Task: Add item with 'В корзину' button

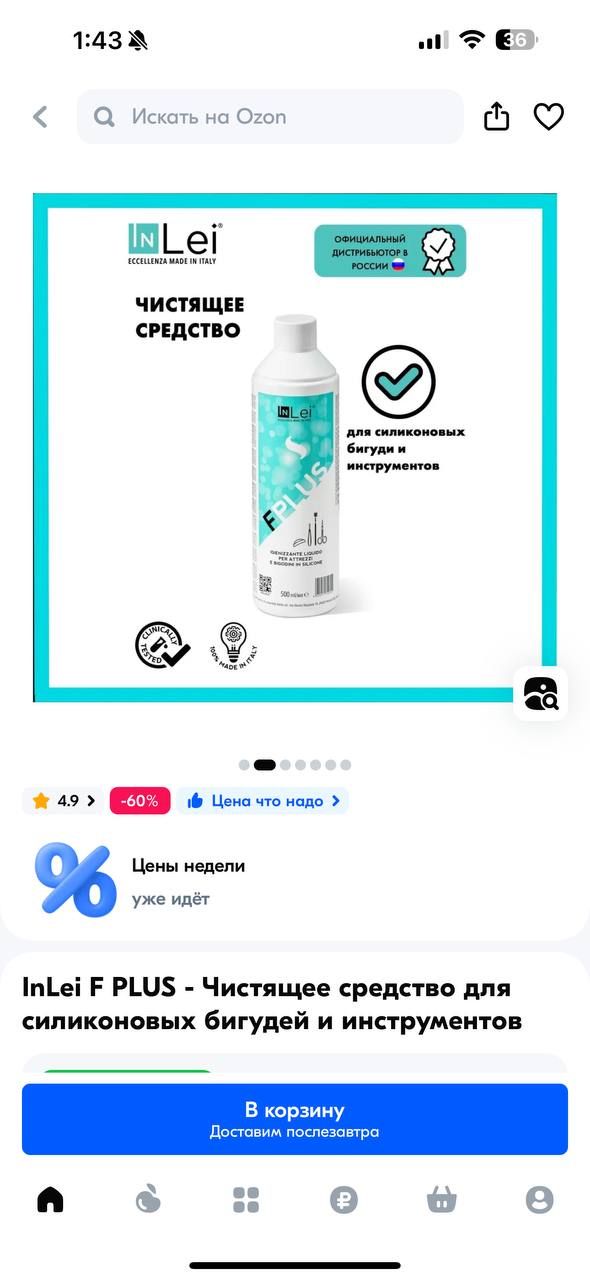Action: (x=295, y=1119)
